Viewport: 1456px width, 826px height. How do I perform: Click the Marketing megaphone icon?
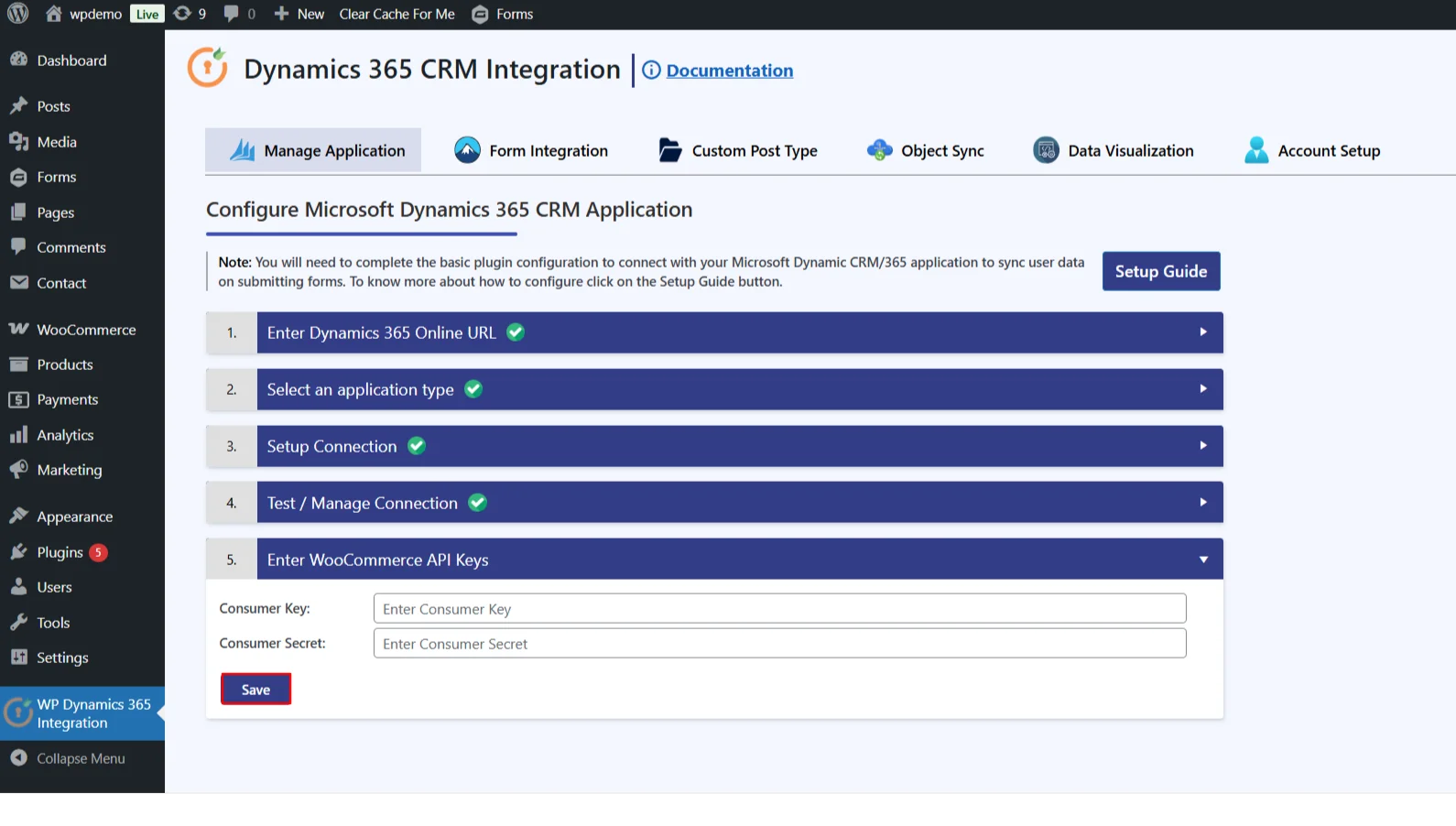click(x=18, y=469)
